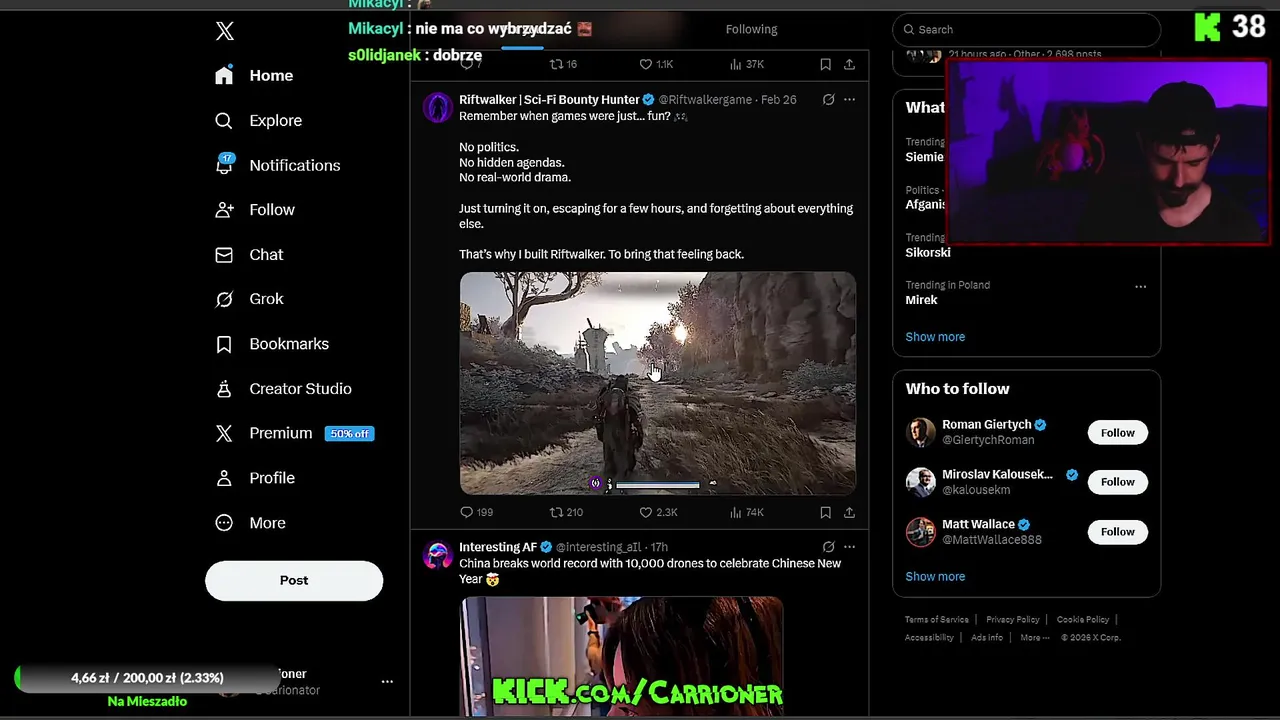Expand the footer More menu

click(x=1035, y=638)
